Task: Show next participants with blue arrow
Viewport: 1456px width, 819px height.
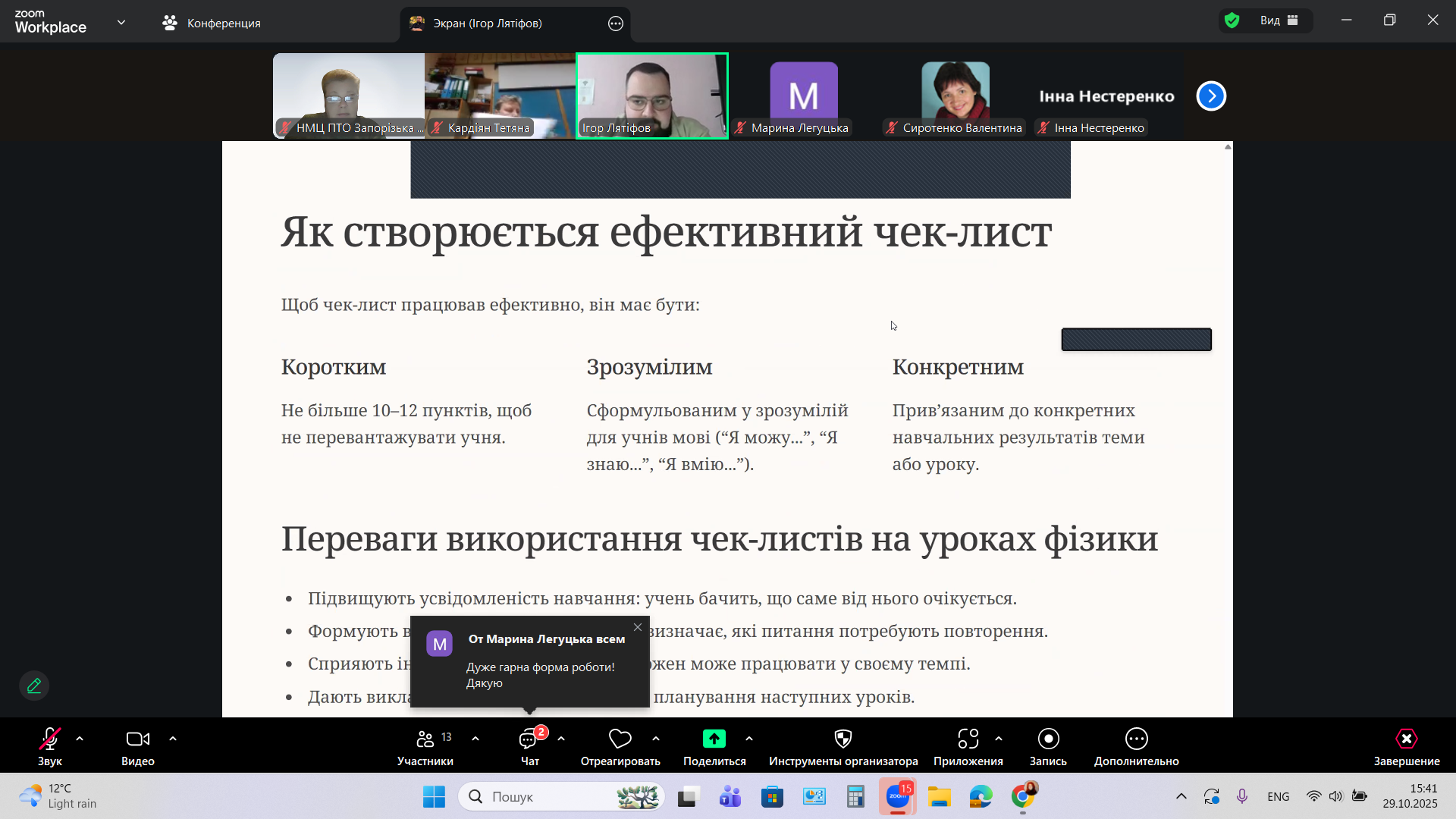Action: [x=1211, y=96]
